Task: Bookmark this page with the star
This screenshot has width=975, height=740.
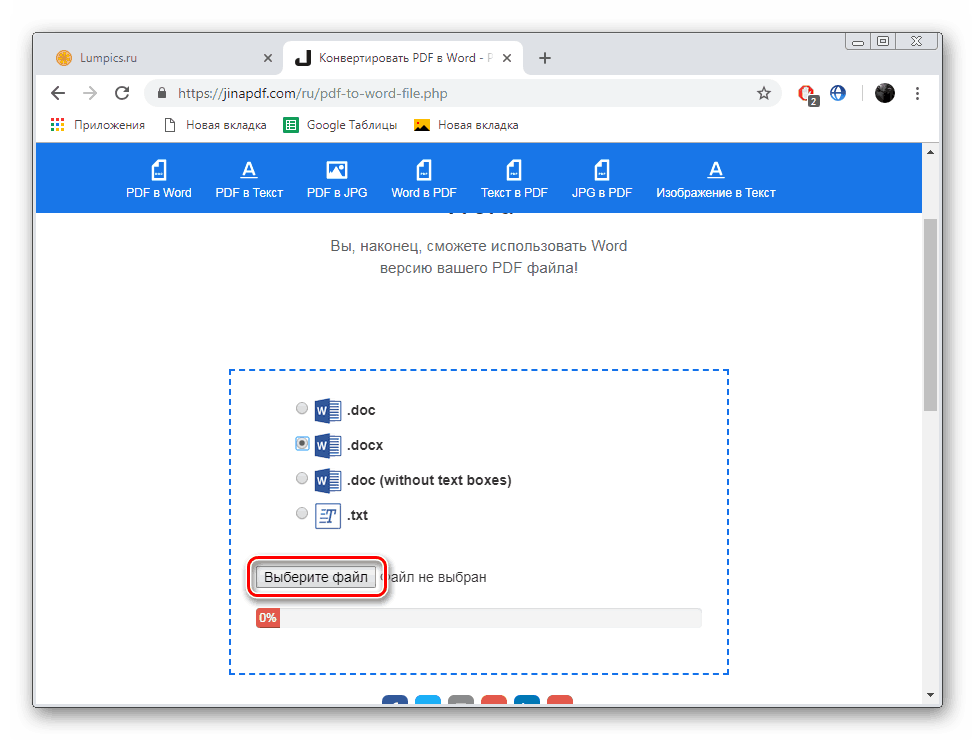Action: coord(764,93)
